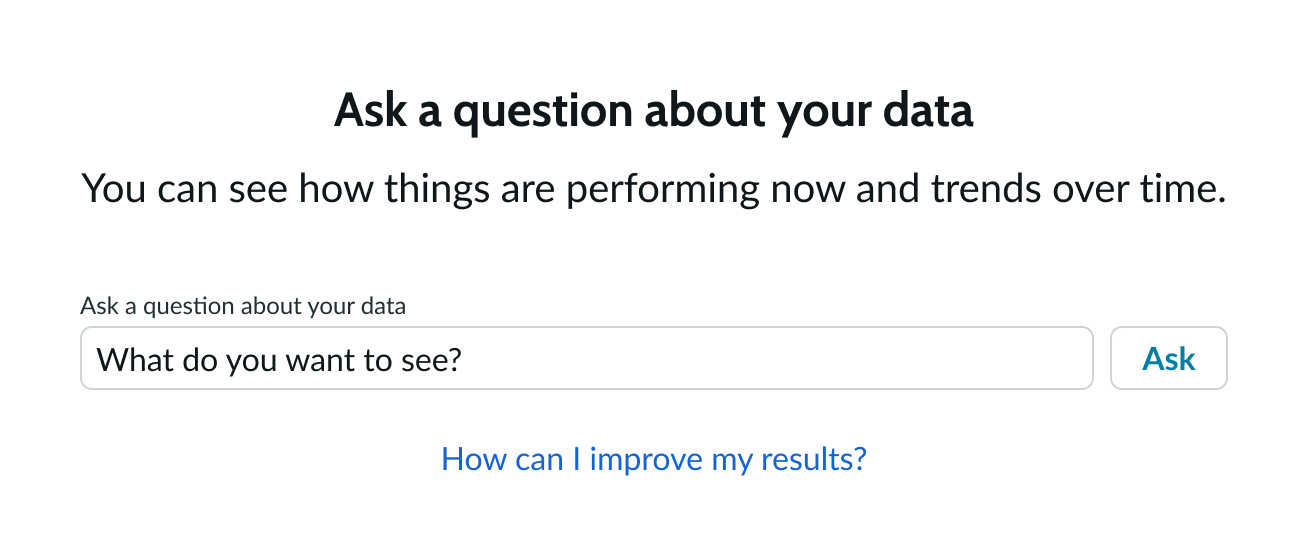Follow the improve my results help link
The width and height of the screenshot is (1308, 556).
(x=653, y=459)
